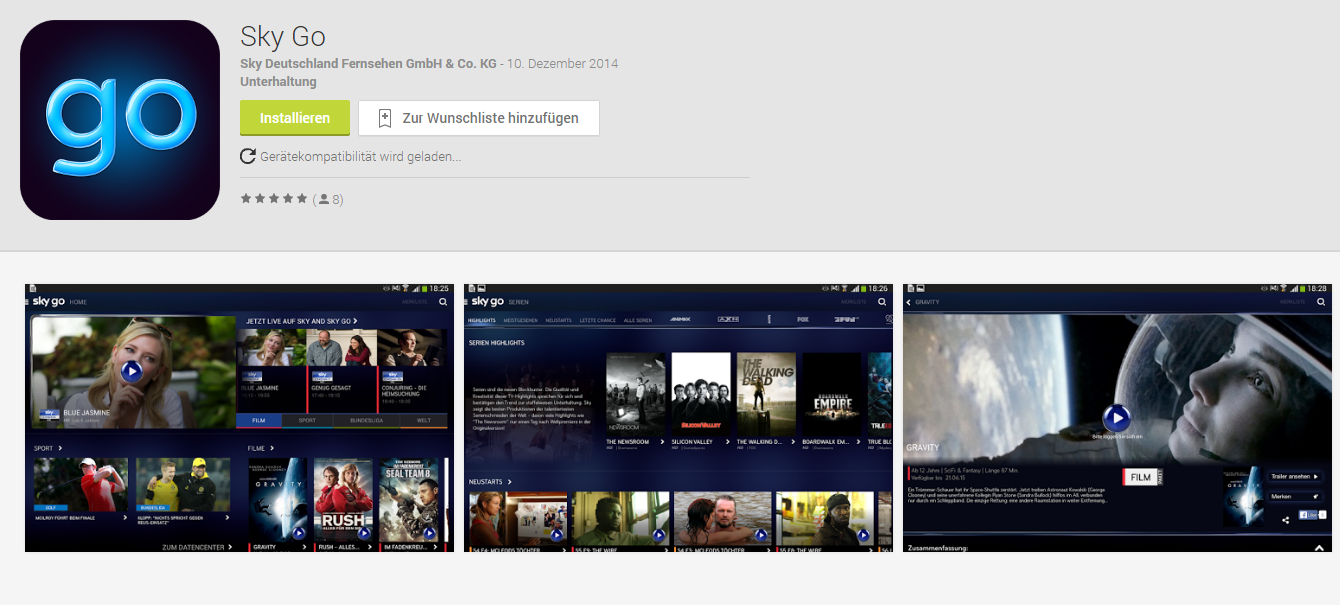Click search magnifier in the home screenshot
Image resolution: width=1340 pixels, height=605 pixels.
click(441, 301)
